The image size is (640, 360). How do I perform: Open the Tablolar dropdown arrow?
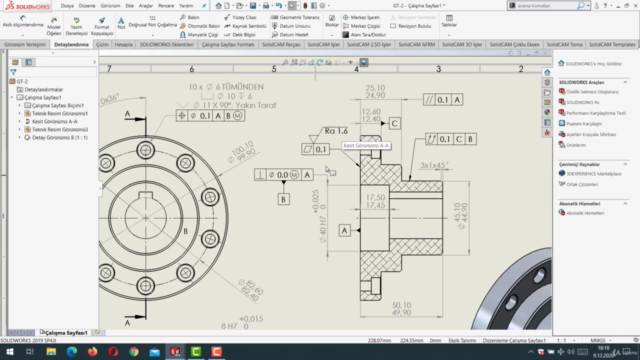[x=449, y=35]
